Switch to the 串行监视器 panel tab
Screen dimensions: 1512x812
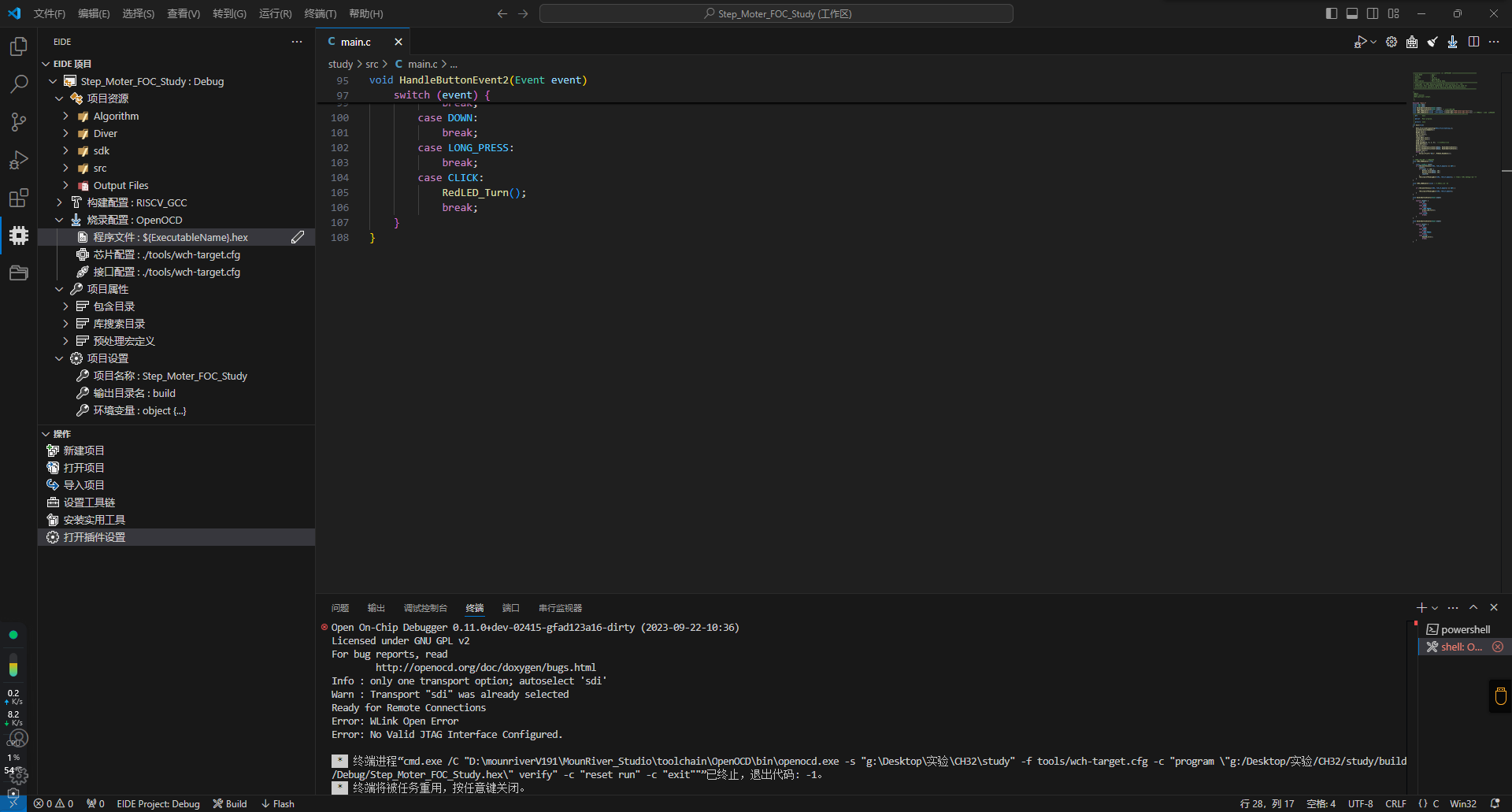(560, 608)
